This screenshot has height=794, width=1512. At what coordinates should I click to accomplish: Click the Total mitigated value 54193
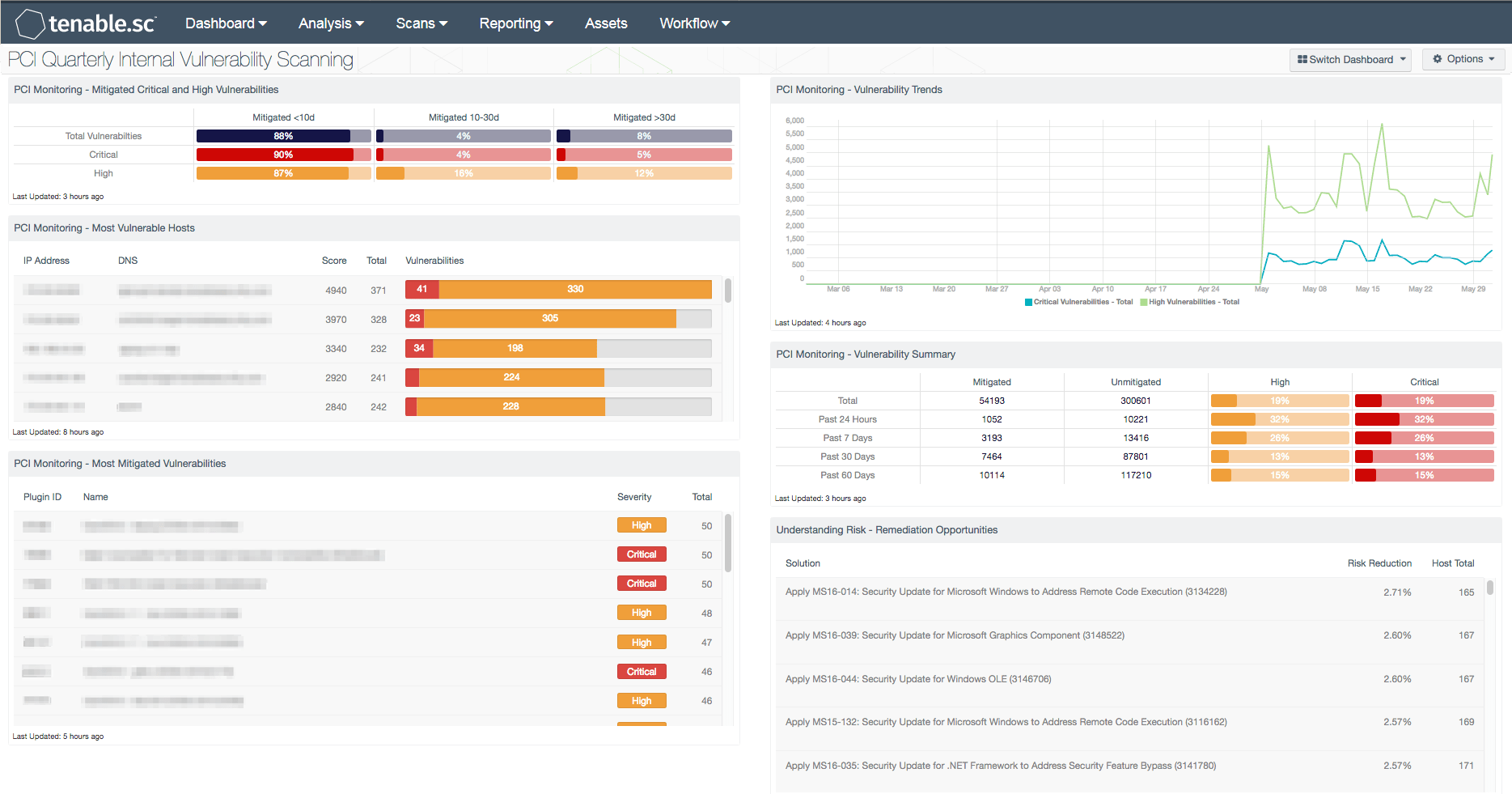(x=992, y=401)
